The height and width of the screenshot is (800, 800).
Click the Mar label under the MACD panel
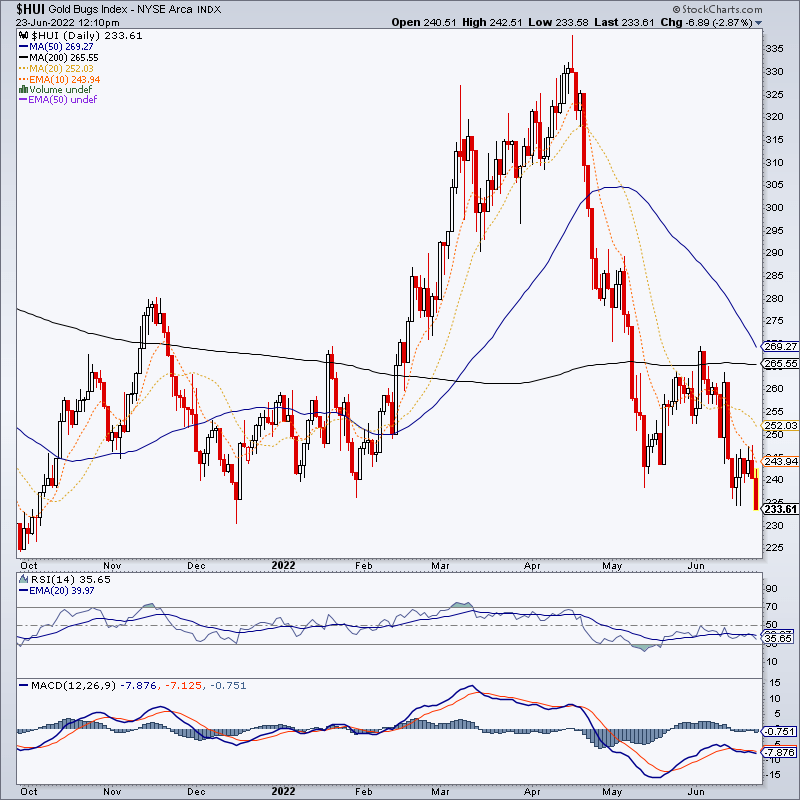[440, 792]
